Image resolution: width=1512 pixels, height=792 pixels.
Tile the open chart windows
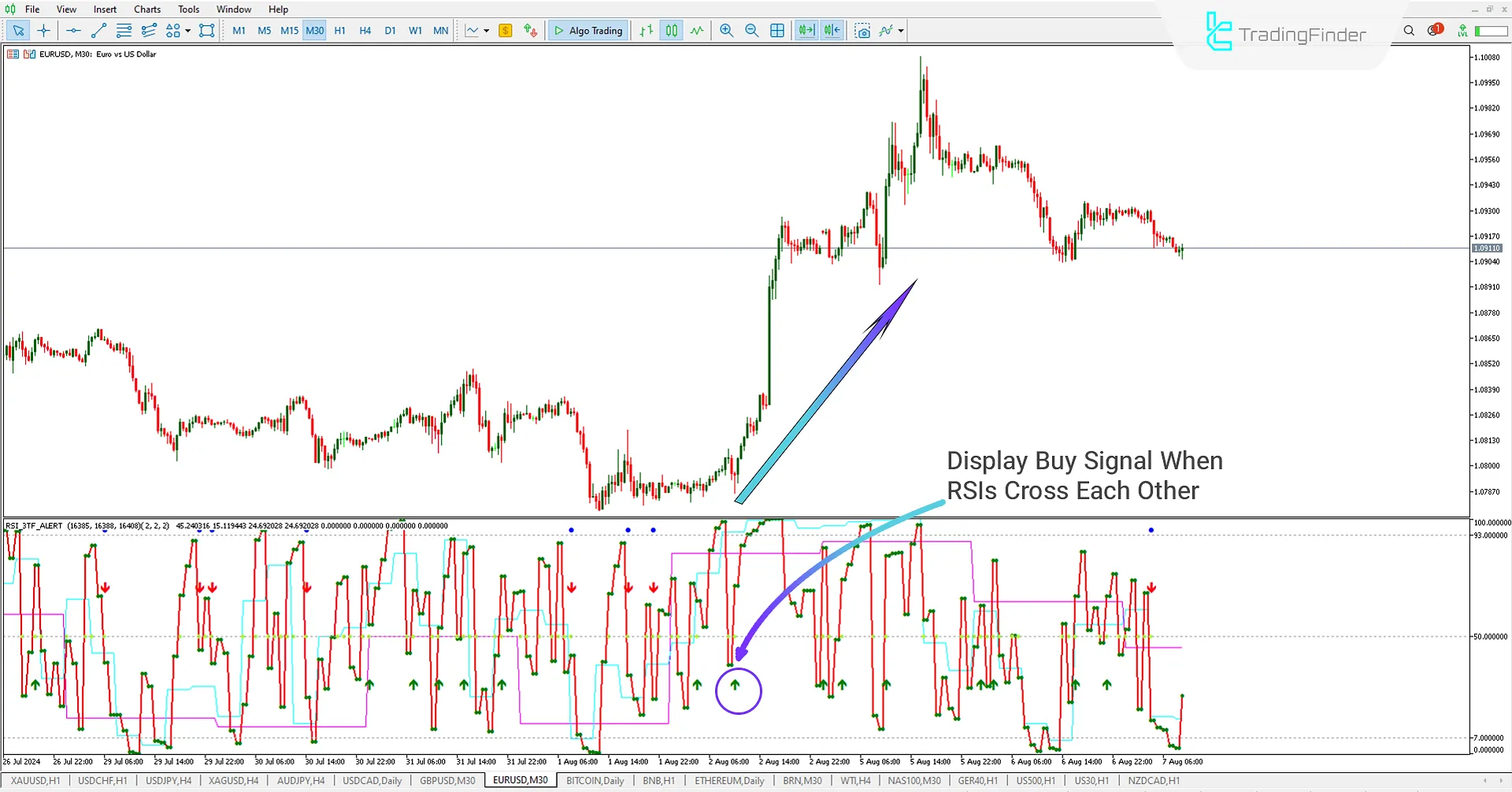tap(777, 31)
